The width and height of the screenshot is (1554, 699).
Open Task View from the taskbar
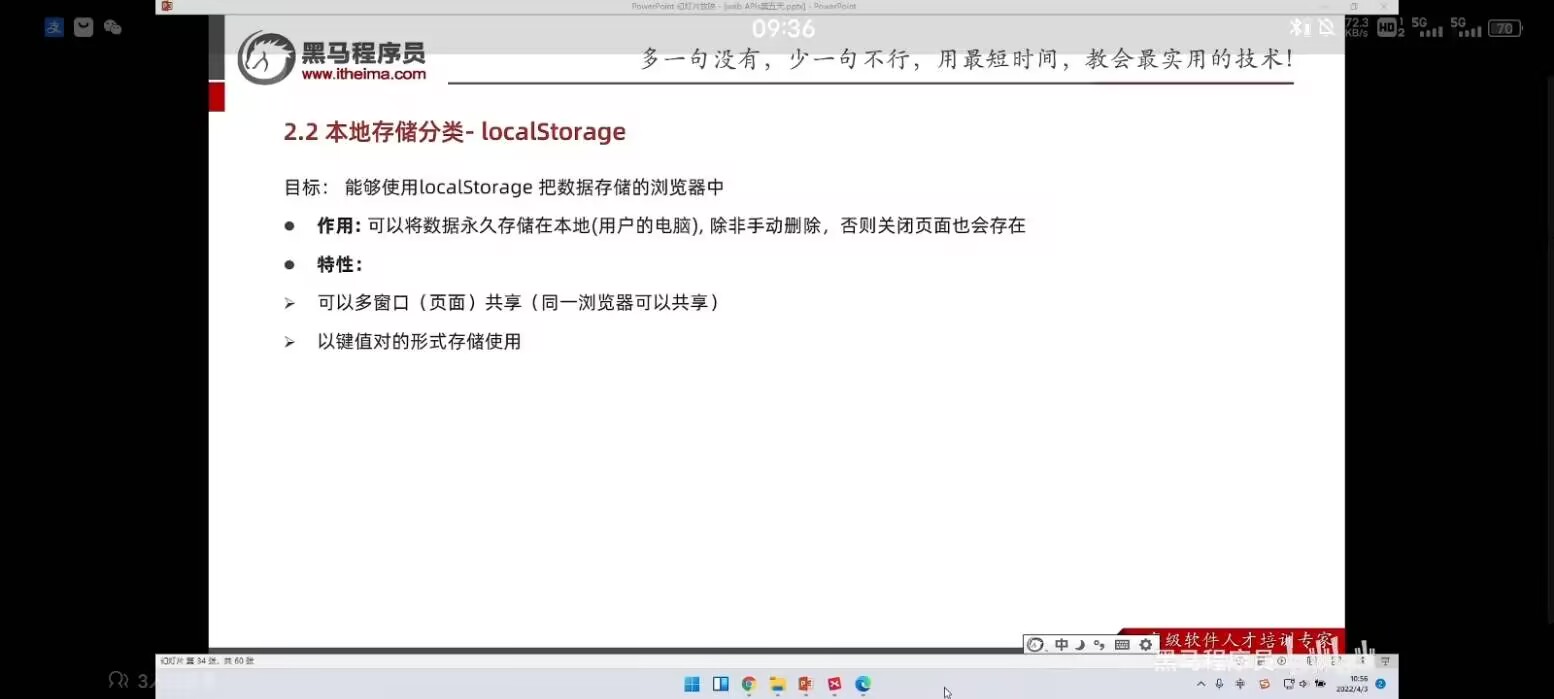point(720,684)
